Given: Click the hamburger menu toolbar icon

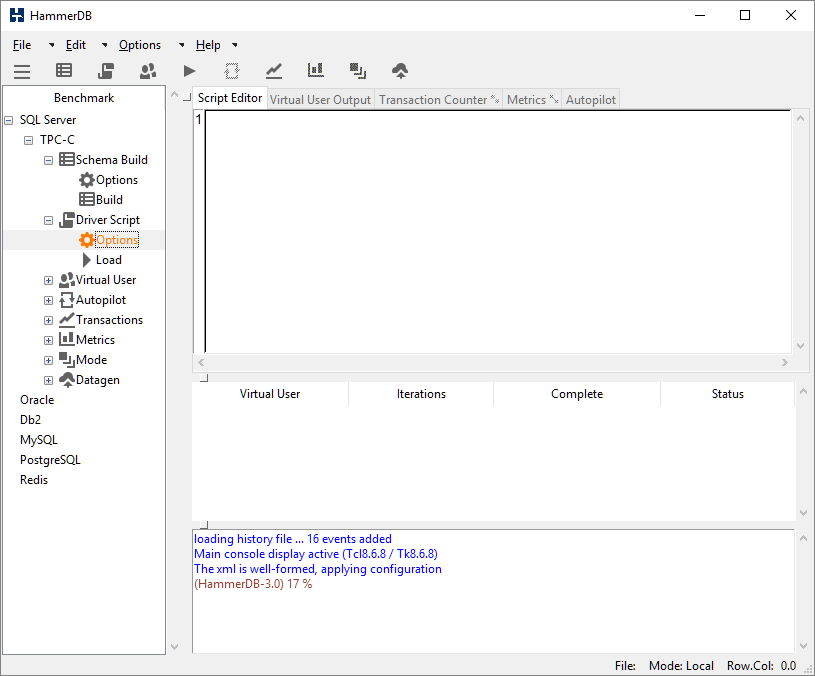Looking at the screenshot, I should click(22, 71).
